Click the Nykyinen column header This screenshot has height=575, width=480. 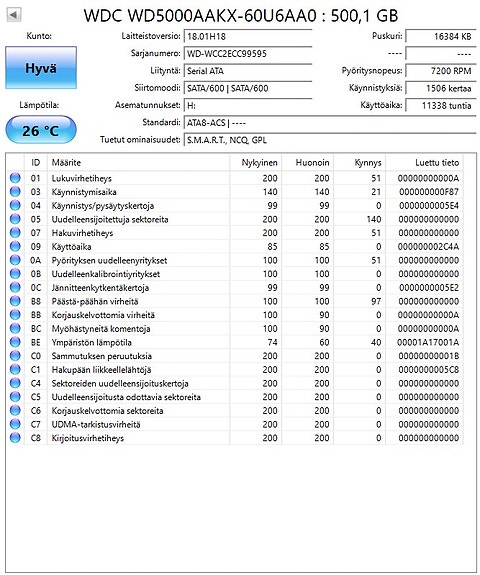click(x=256, y=162)
